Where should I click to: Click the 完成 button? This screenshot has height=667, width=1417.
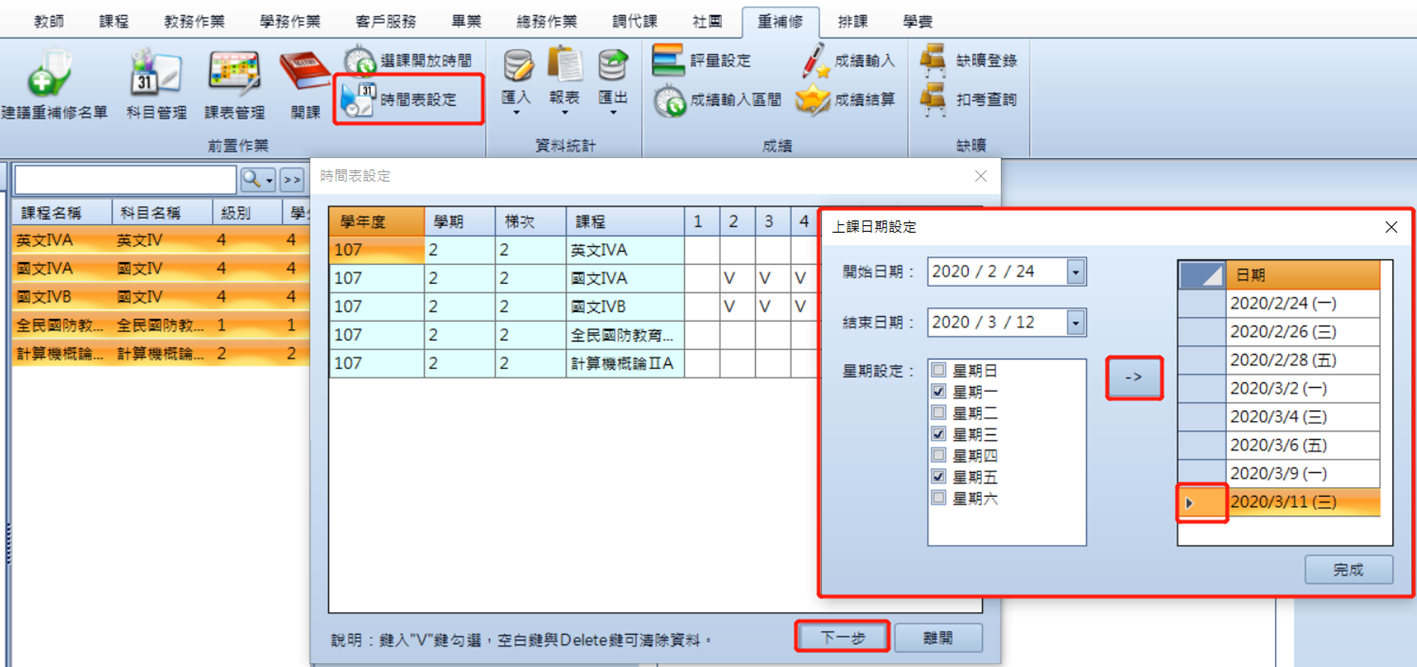(x=1348, y=570)
